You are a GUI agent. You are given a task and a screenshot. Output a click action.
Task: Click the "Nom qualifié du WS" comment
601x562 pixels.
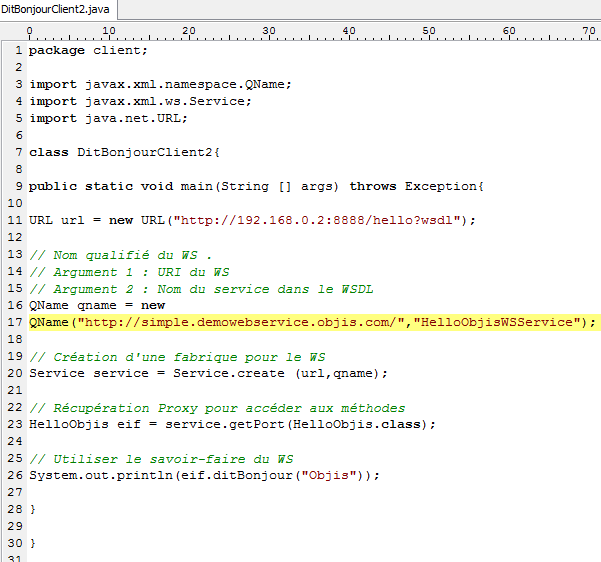pyautogui.click(x=120, y=254)
